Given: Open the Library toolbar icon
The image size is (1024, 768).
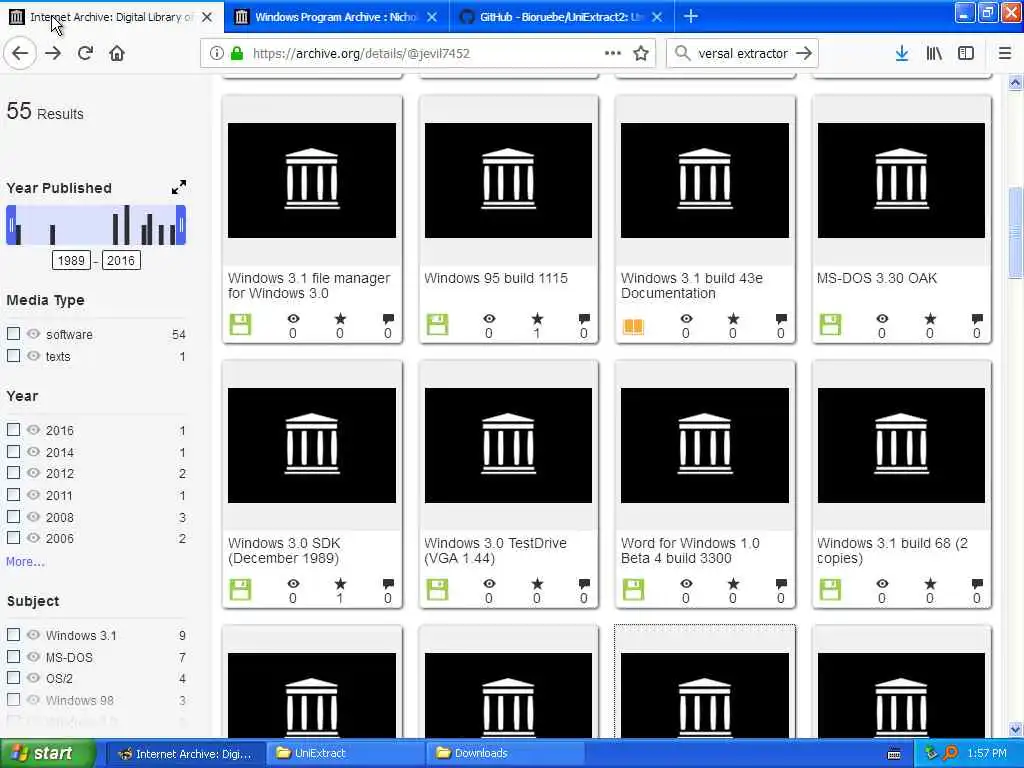Looking at the screenshot, I should (x=934, y=54).
